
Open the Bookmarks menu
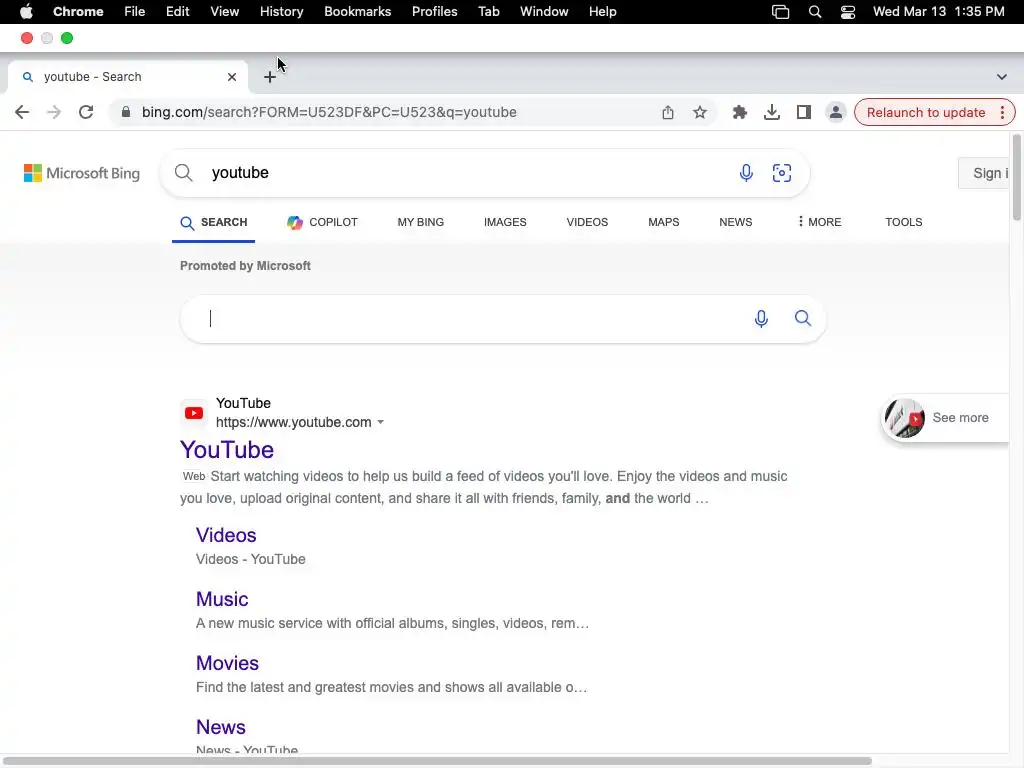pos(358,12)
